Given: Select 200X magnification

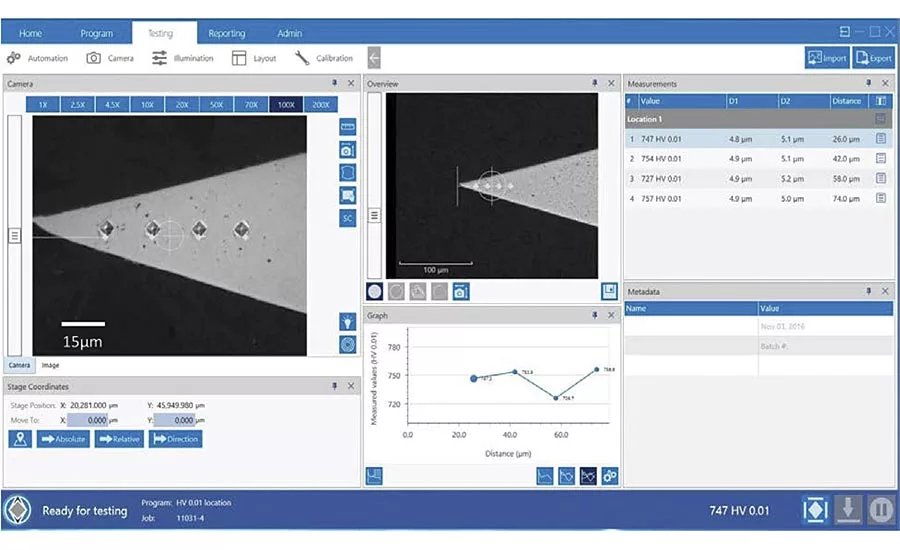Looking at the screenshot, I should [x=321, y=104].
